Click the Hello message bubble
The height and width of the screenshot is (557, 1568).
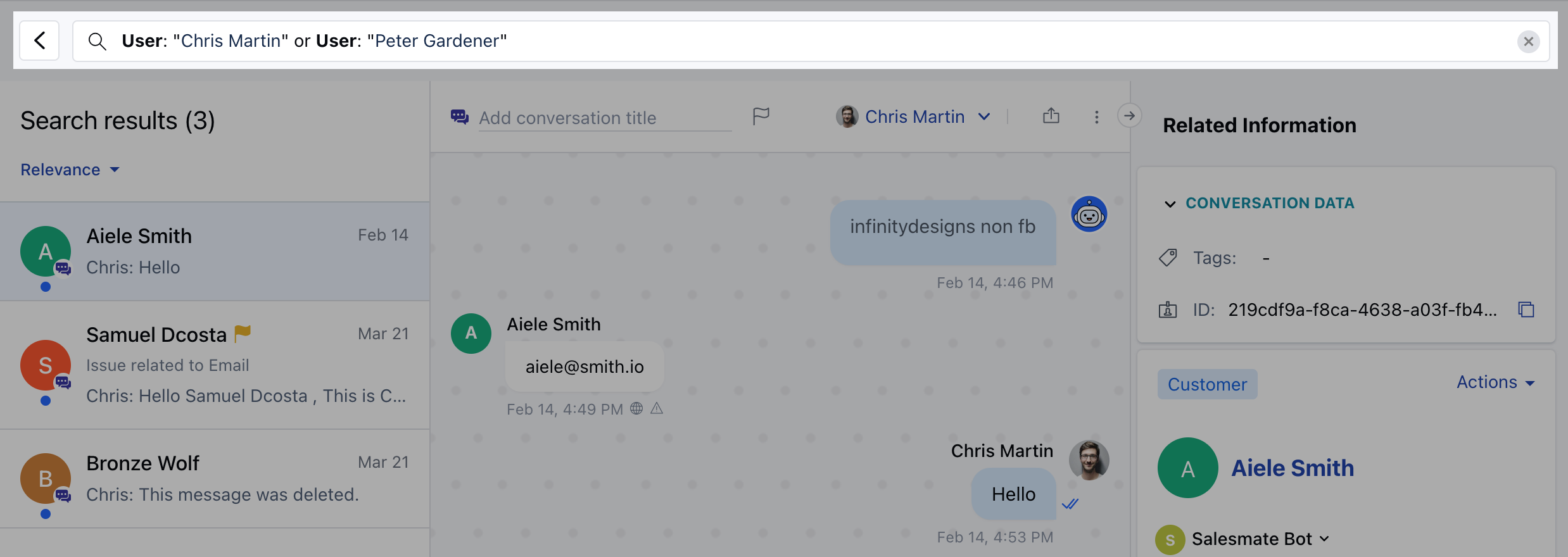point(1014,494)
